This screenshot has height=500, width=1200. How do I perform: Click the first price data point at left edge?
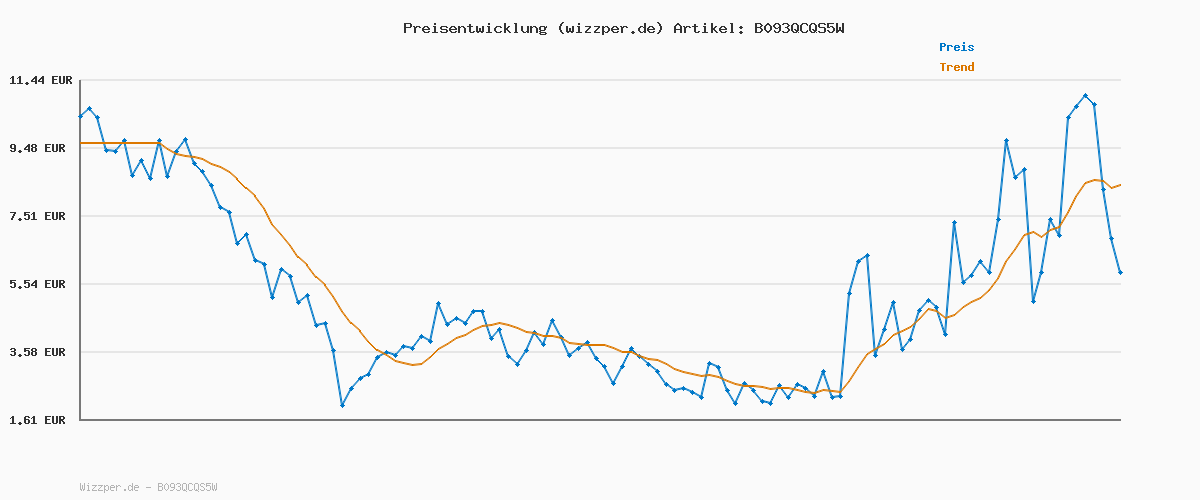(x=81, y=116)
